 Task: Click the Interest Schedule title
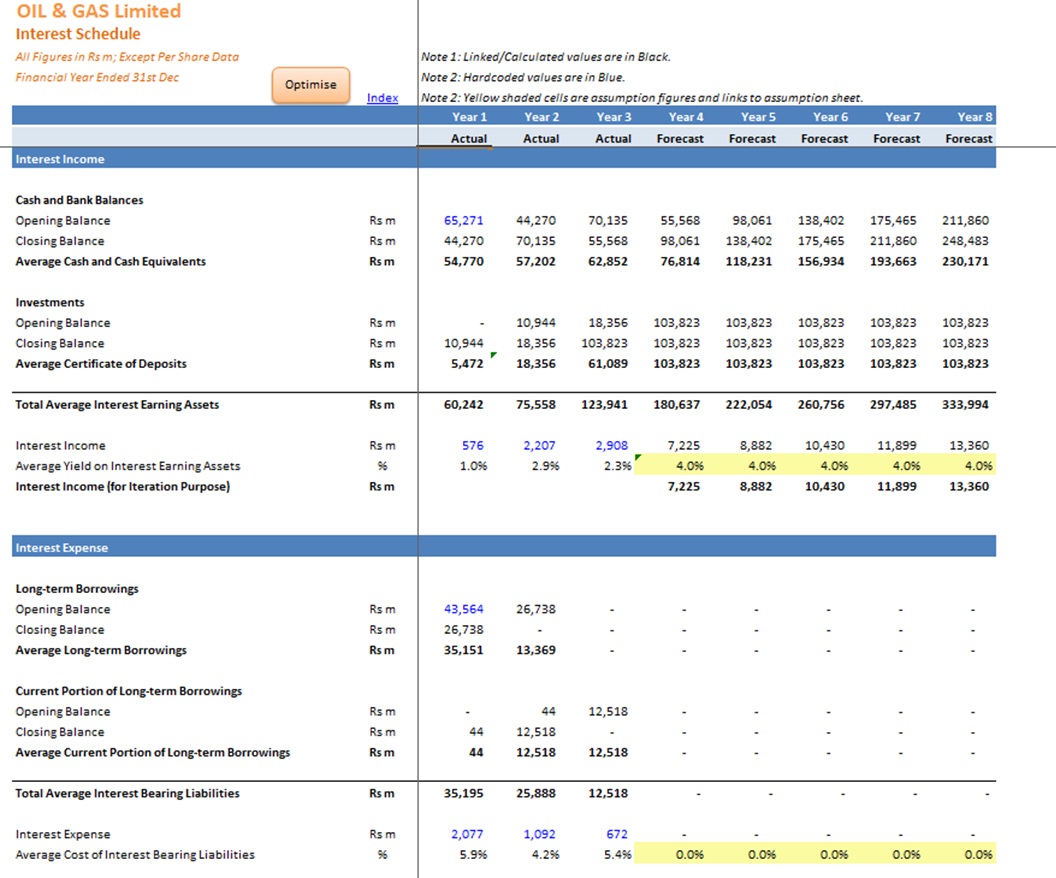(78, 34)
